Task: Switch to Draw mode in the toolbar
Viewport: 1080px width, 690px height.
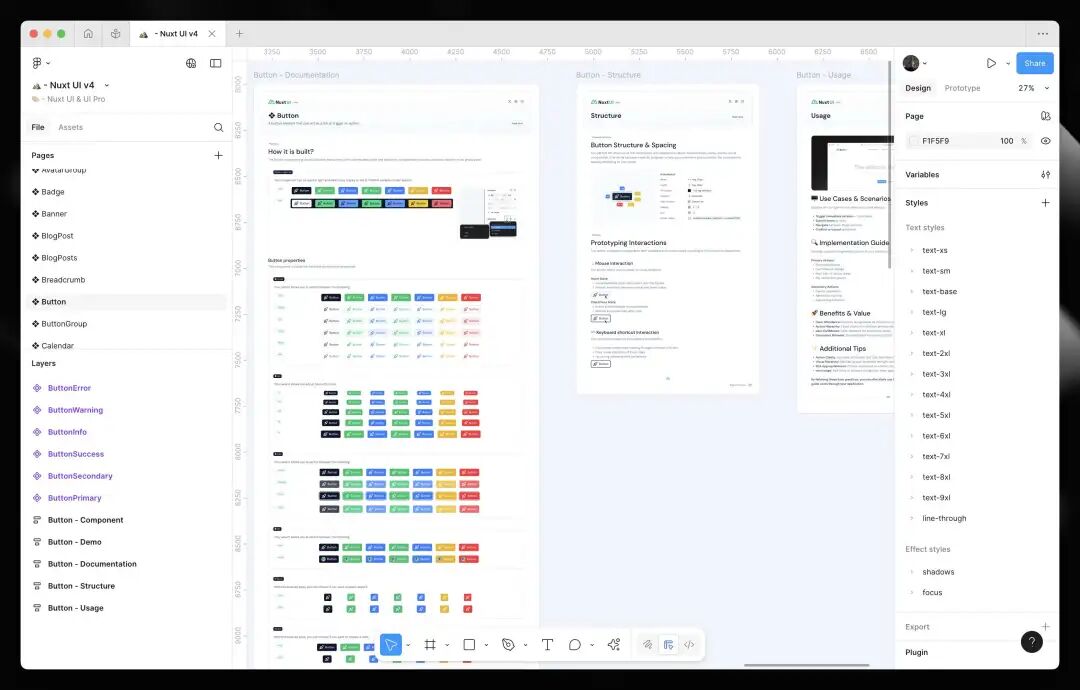Action: click(x=647, y=645)
